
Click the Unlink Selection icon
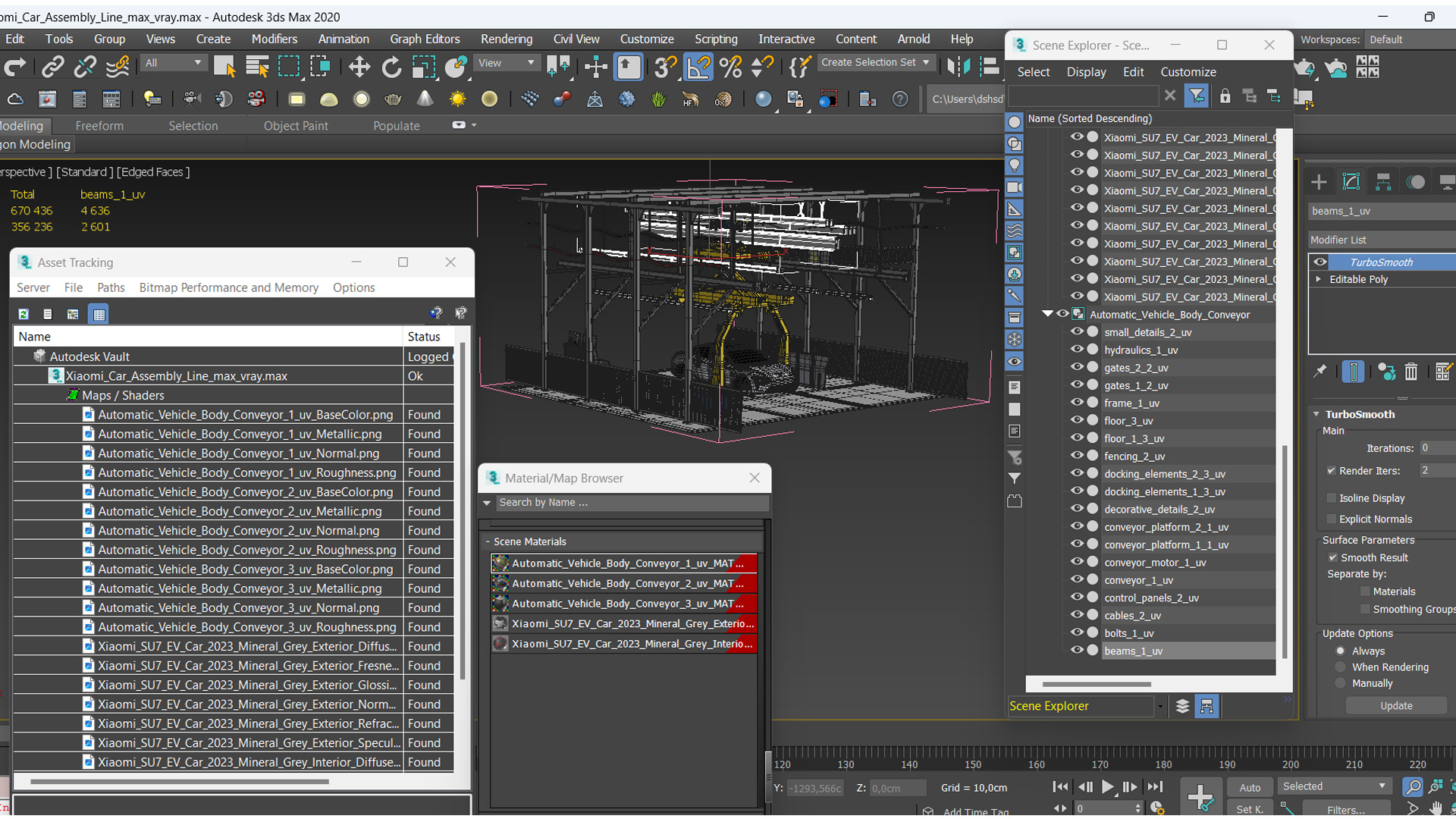[x=85, y=67]
